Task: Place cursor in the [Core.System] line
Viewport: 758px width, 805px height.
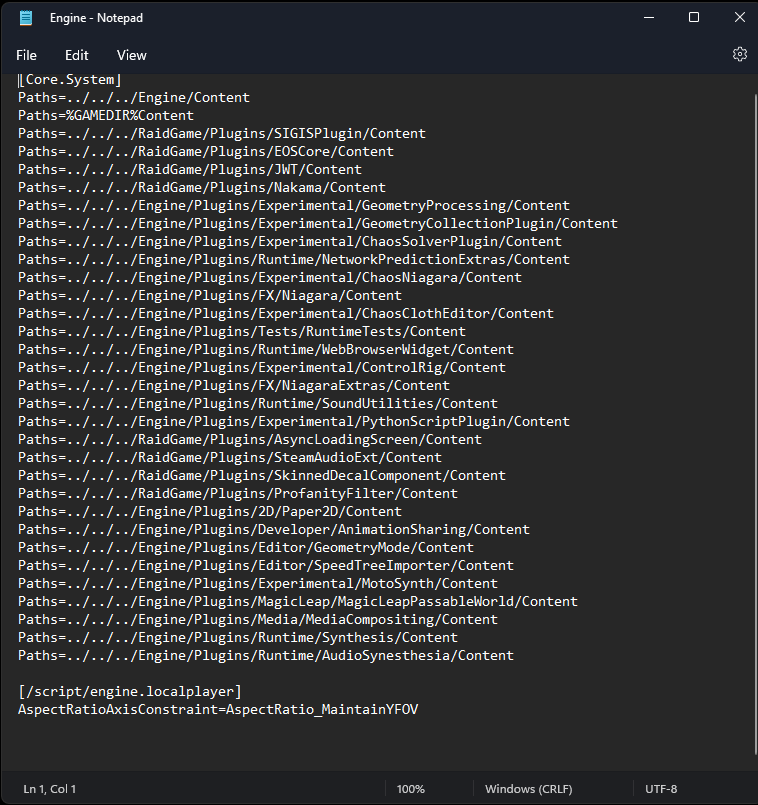Action: (x=70, y=80)
